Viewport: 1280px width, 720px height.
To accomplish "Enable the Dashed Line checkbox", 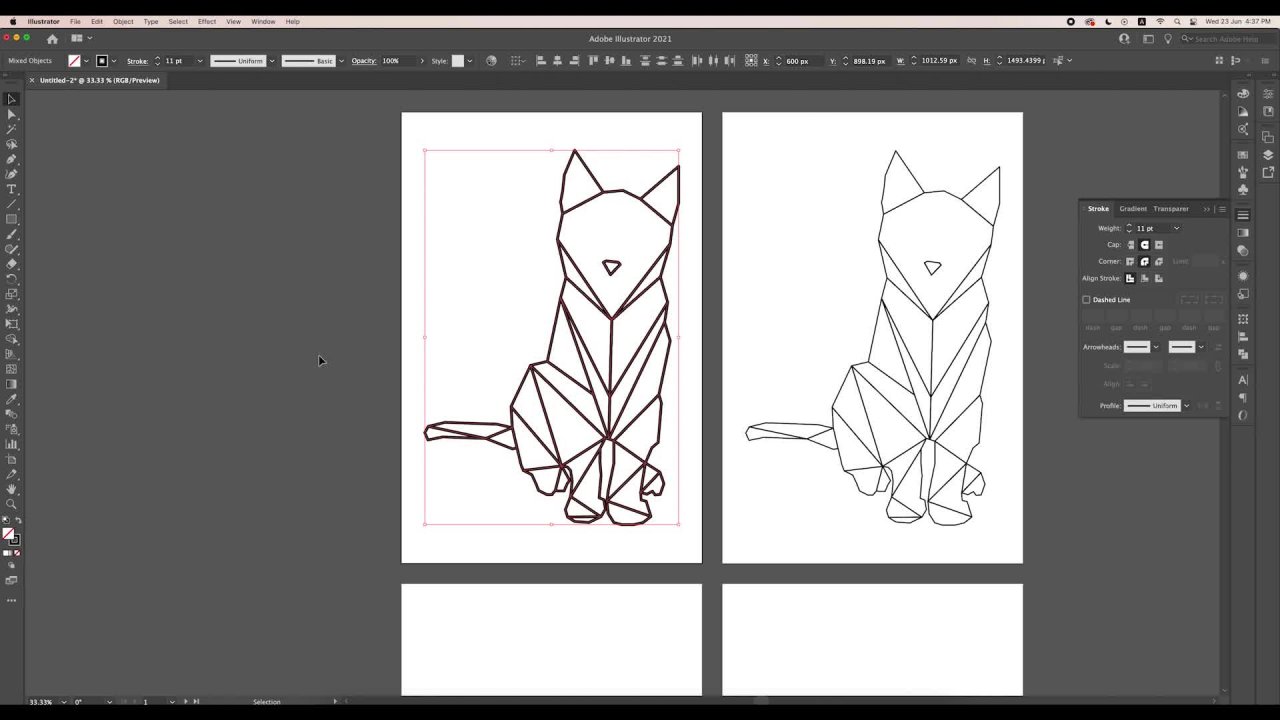I will (1087, 300).
